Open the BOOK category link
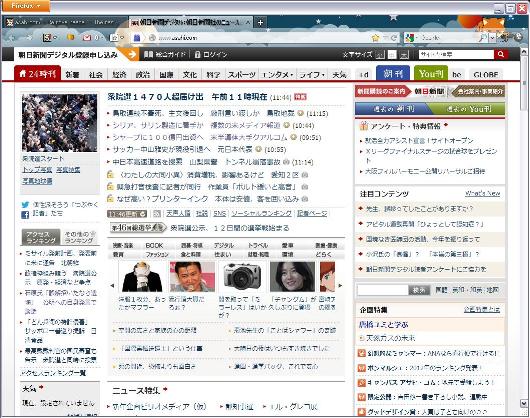The width and height of the screenshot is (530, 418). tap(154, 246)
